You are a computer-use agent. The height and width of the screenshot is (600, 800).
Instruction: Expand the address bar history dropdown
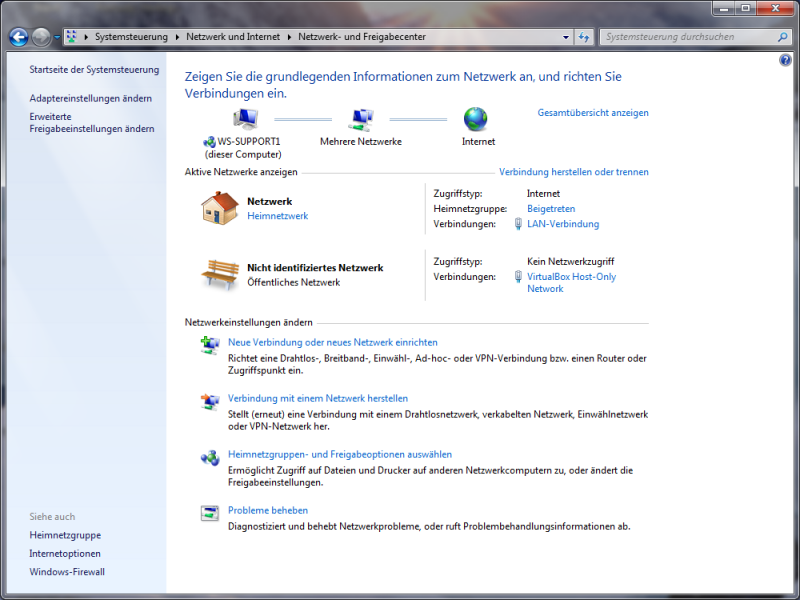565,37
